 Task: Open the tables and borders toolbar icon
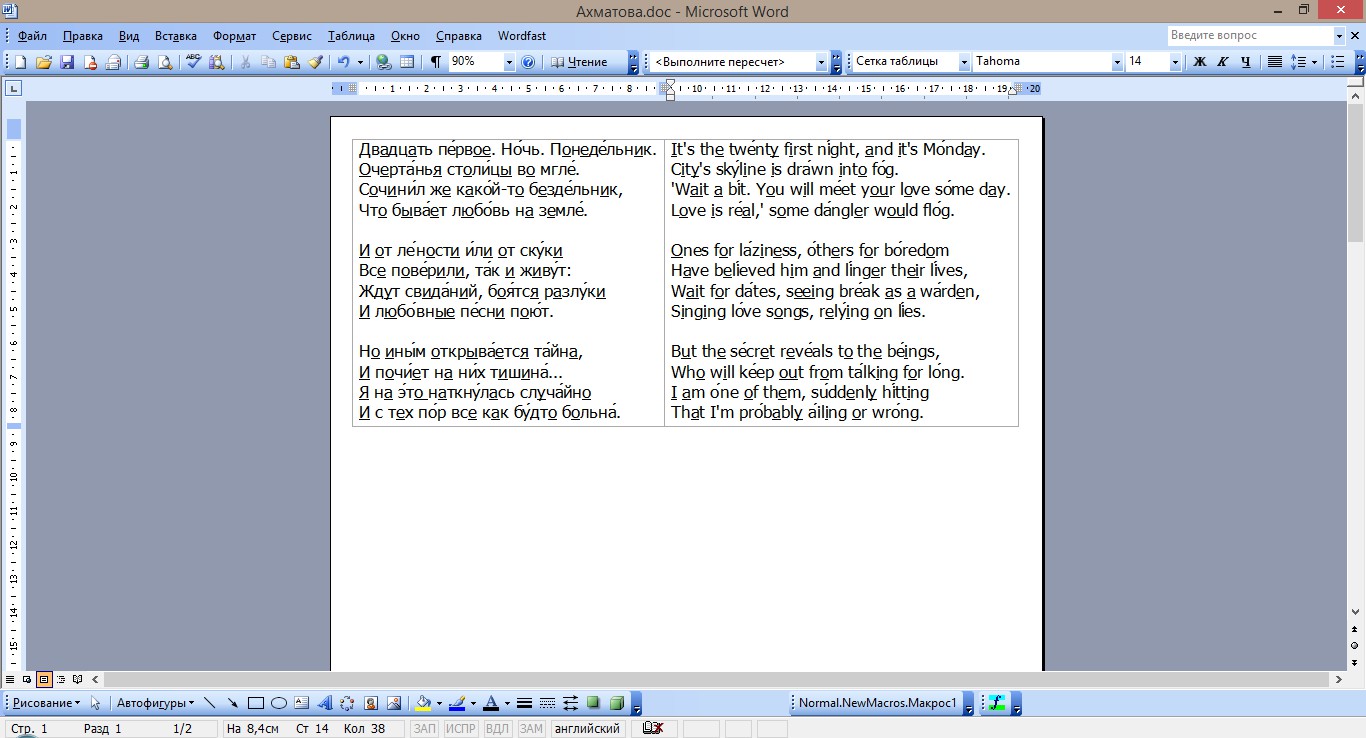coord(407,62)
